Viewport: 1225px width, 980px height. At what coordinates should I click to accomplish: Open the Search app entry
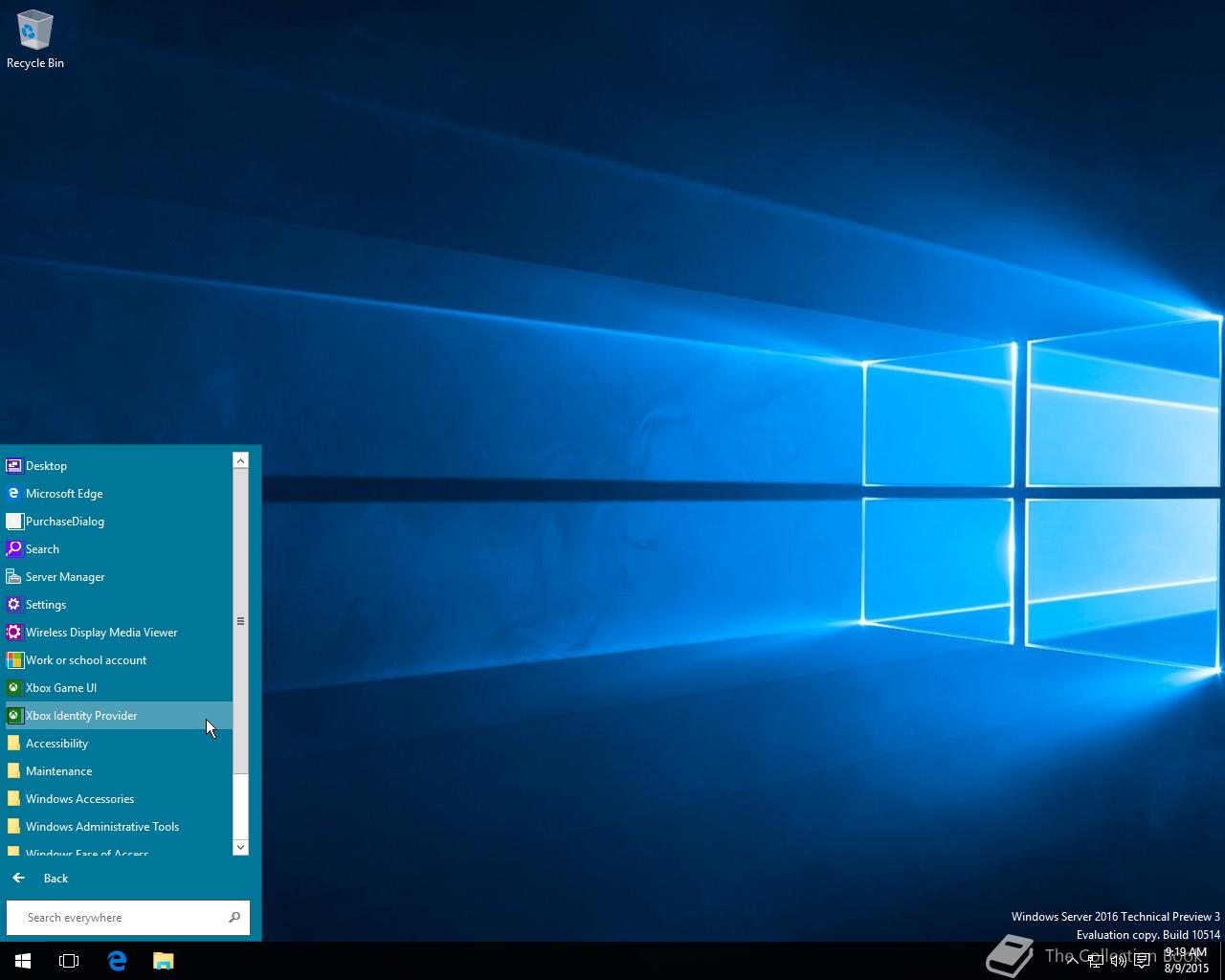pos(119,549)
